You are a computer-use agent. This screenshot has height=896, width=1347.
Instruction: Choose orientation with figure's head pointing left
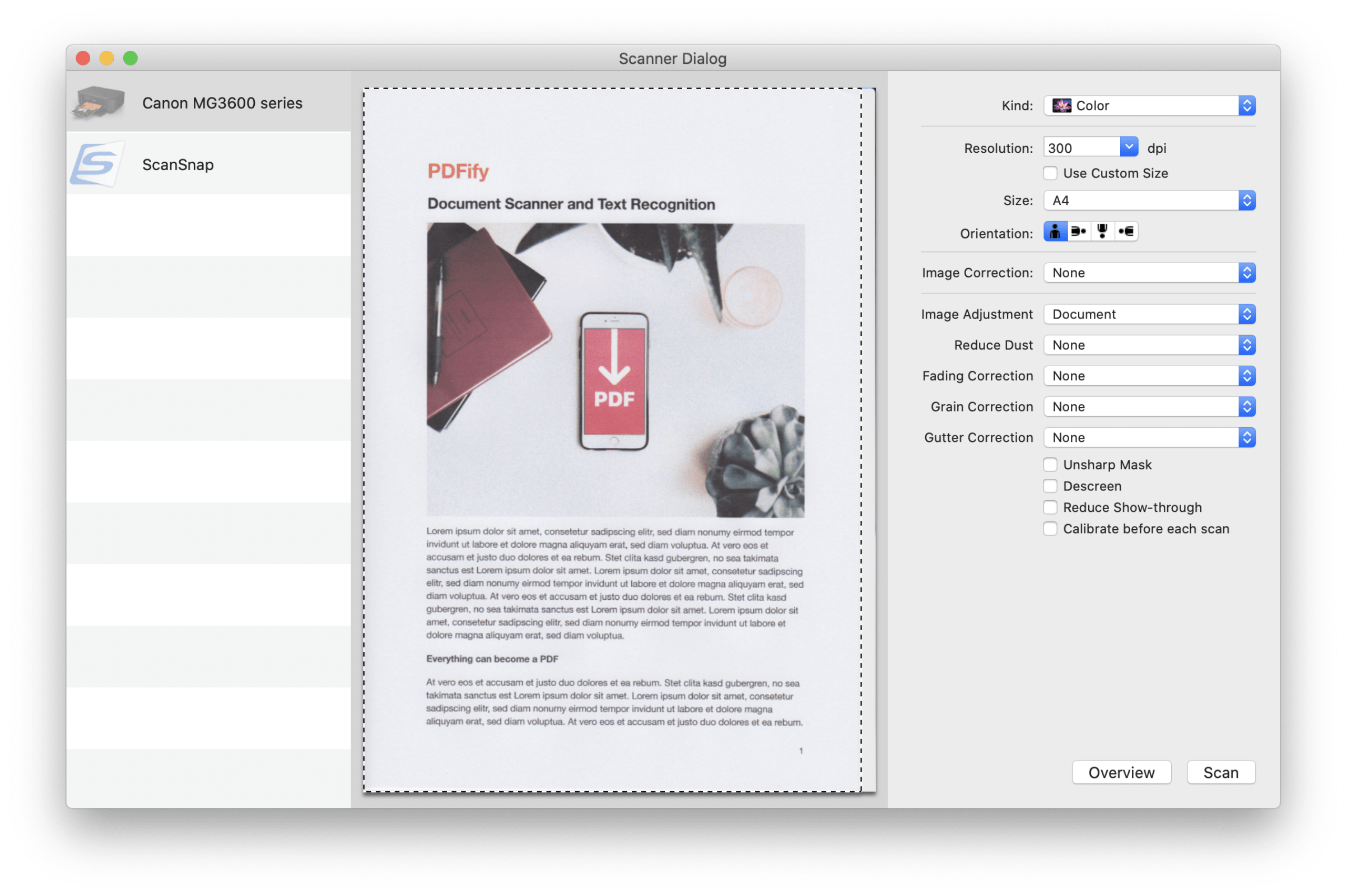click(x=1126, y=231)
